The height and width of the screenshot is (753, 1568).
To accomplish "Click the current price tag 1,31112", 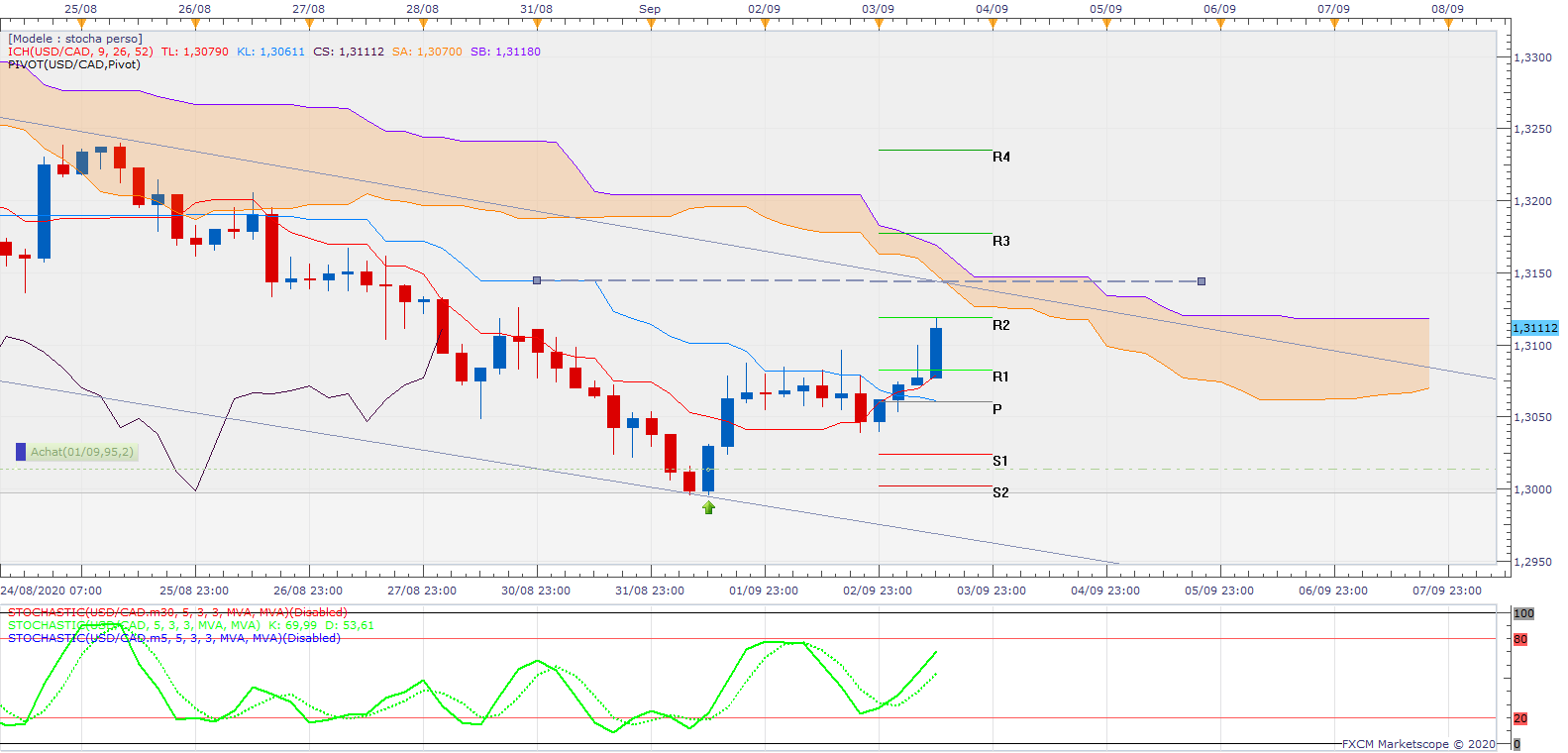I will point(1534,328).
